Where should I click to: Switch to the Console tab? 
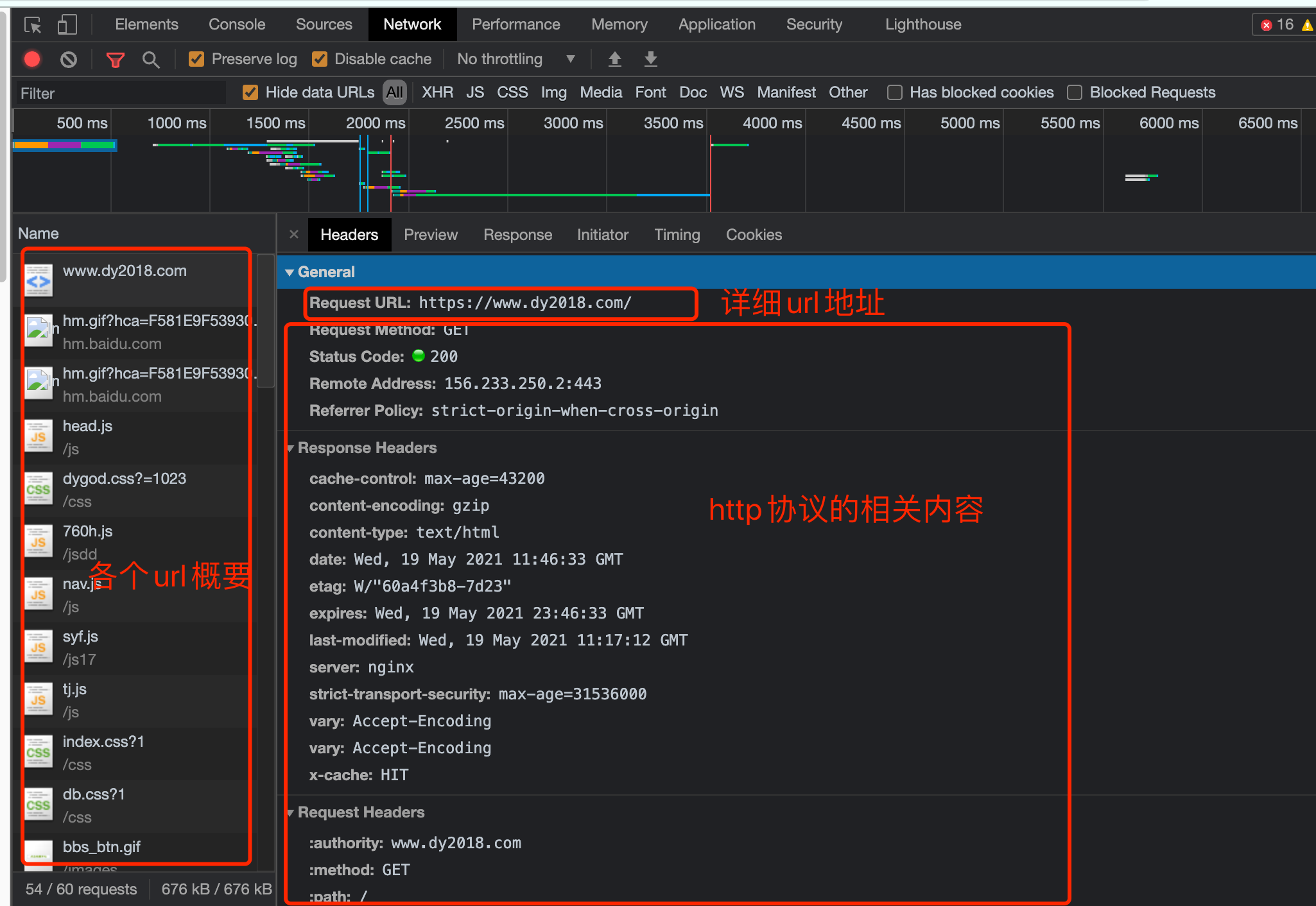(237, 24)
